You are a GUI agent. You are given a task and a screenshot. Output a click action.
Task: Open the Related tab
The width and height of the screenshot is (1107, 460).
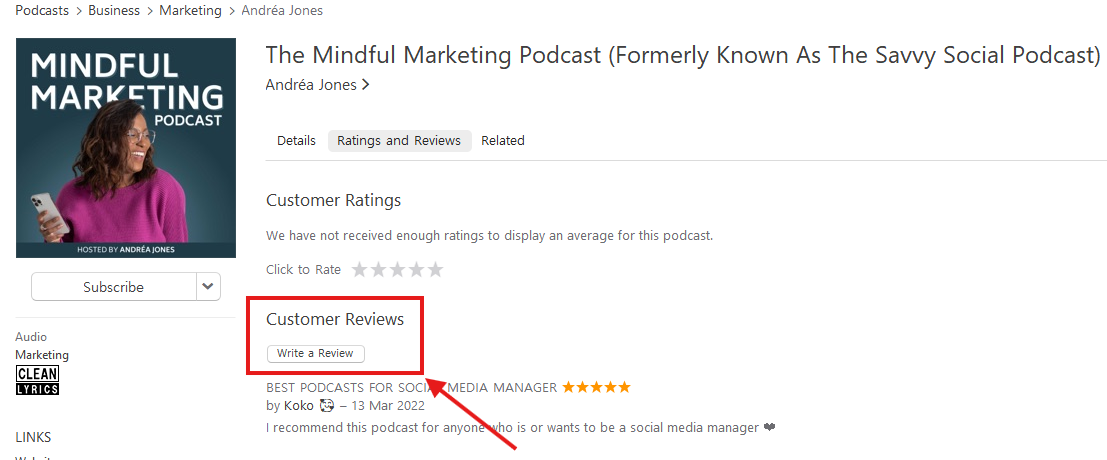coord(503,140)
